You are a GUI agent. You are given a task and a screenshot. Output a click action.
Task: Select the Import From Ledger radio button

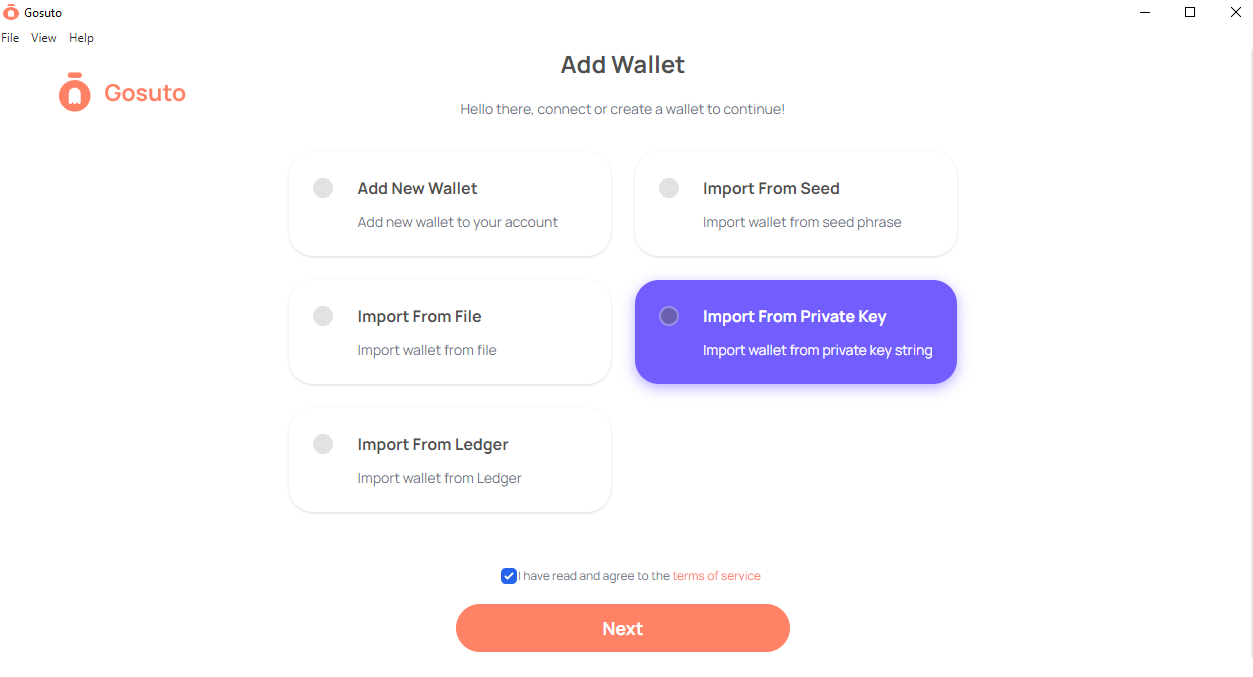coord(322,444)
